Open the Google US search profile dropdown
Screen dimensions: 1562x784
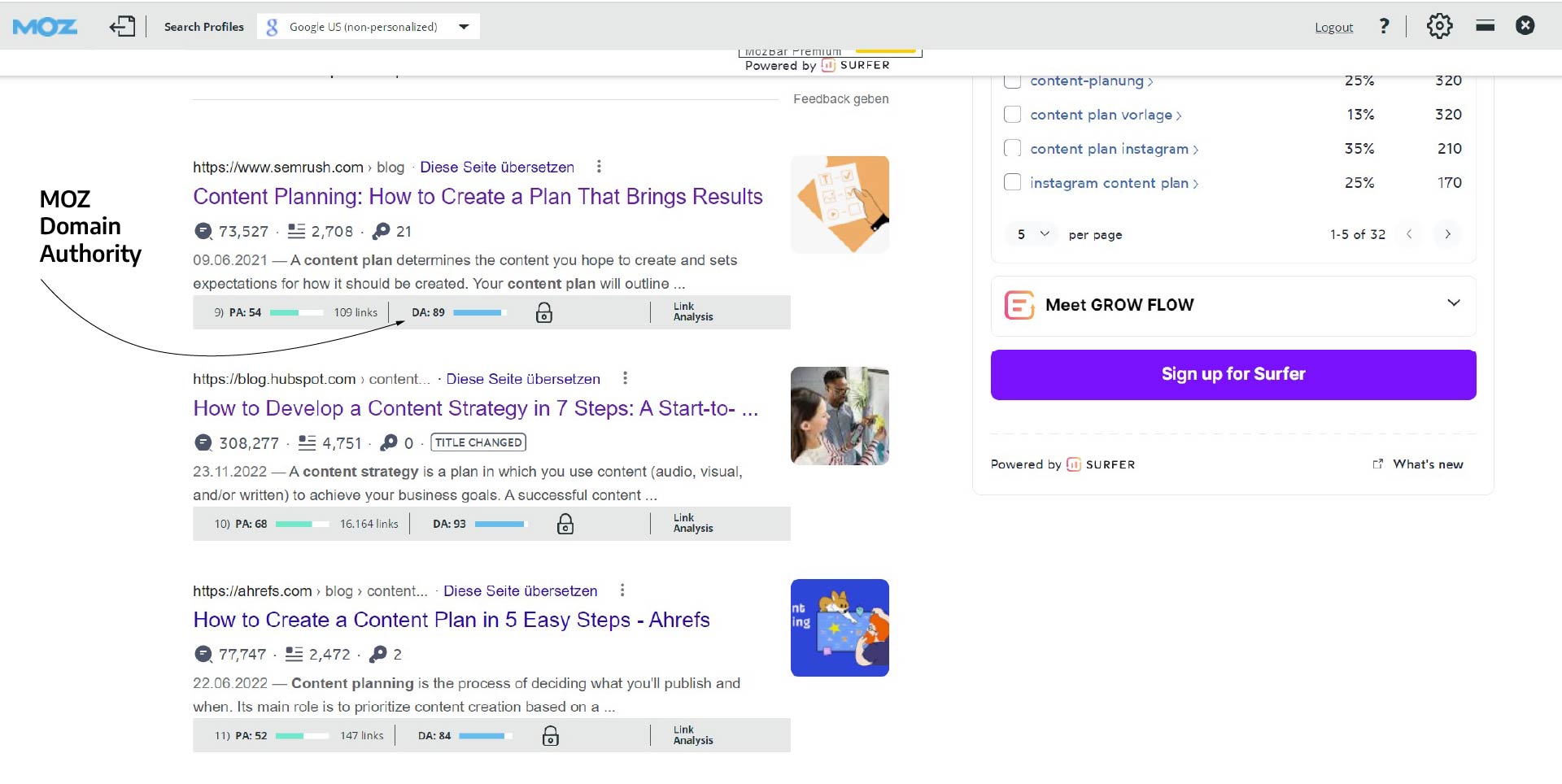pyautogui.click(x=369, y=26)
